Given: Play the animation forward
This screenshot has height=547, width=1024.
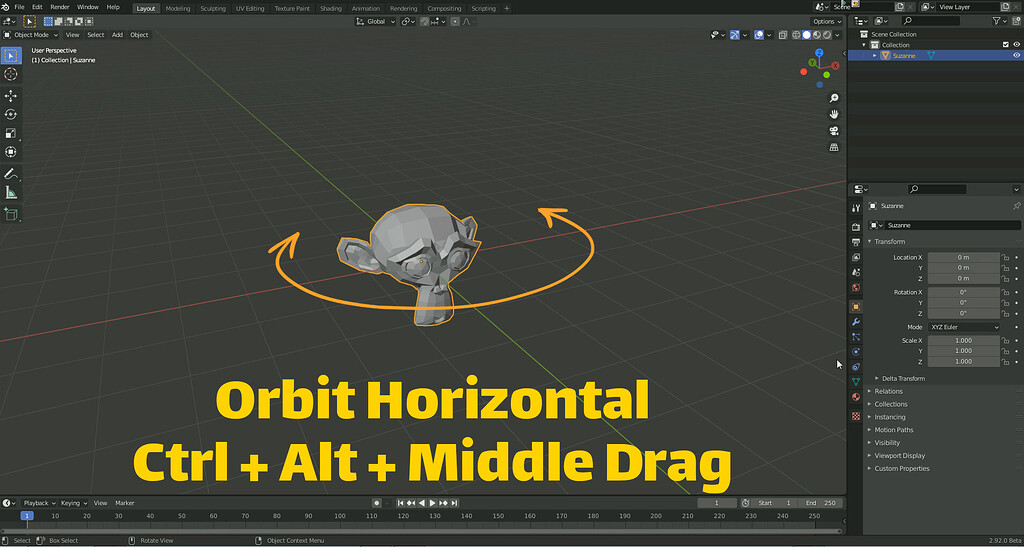Looking at the screenshot, I should [432, 503].
